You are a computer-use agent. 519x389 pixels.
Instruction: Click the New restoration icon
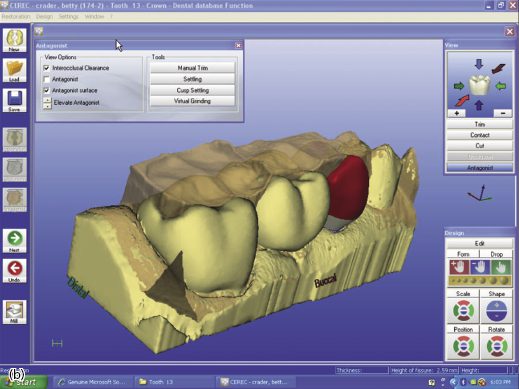(x=14, y=40)
